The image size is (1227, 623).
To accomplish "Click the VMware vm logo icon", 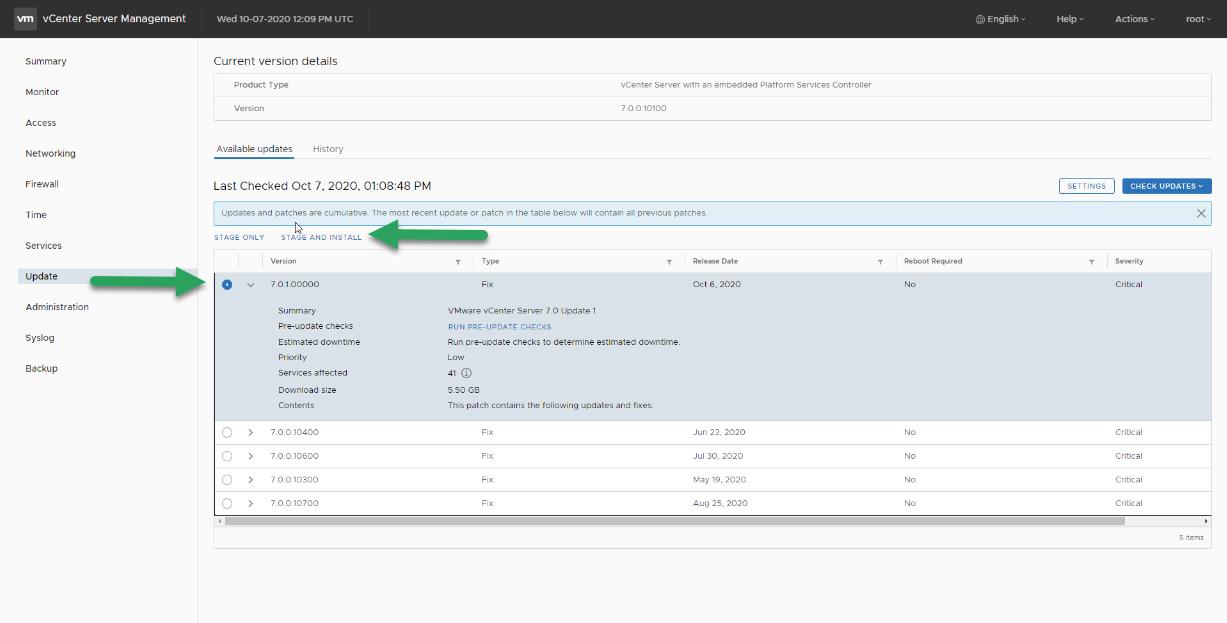I will point(27,19).
